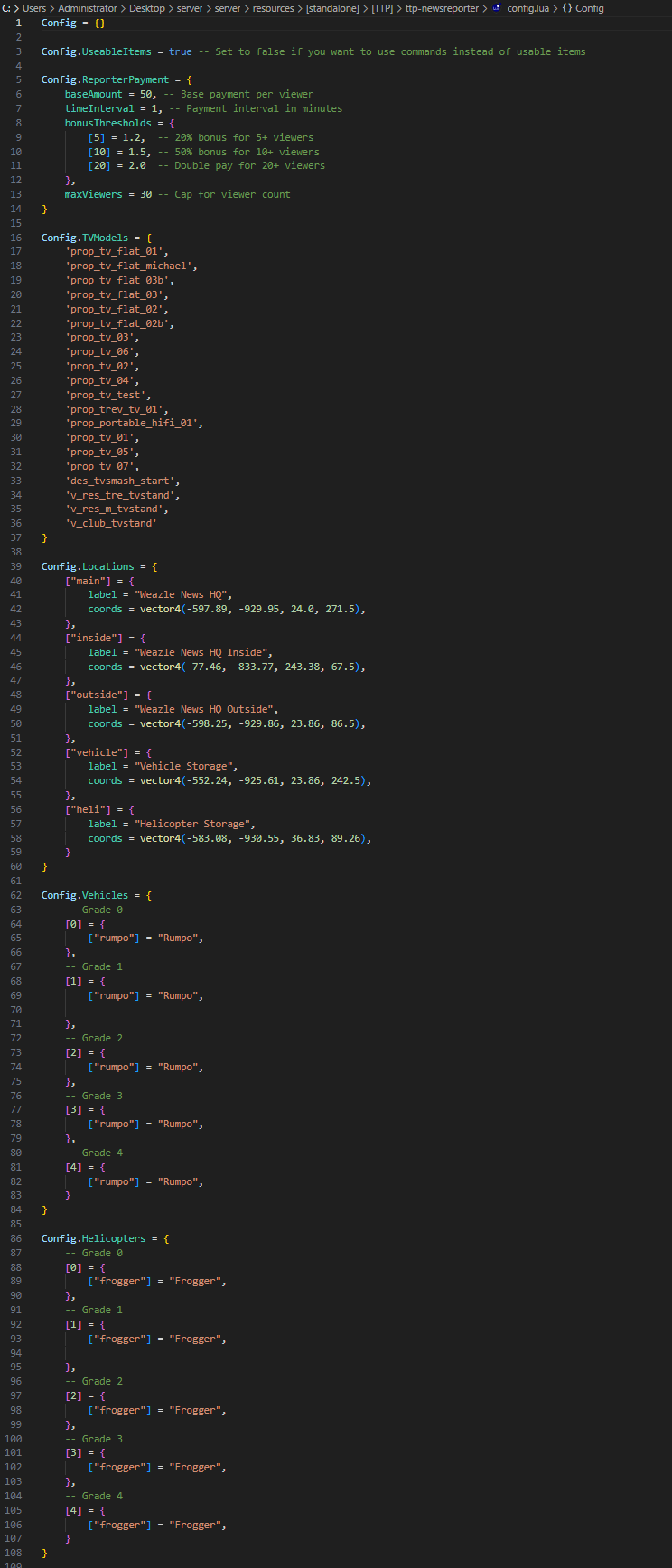Click the [TTP] breadcrumb segment
The height and width of the screenshot is (1568, 672).
point(383,8)
